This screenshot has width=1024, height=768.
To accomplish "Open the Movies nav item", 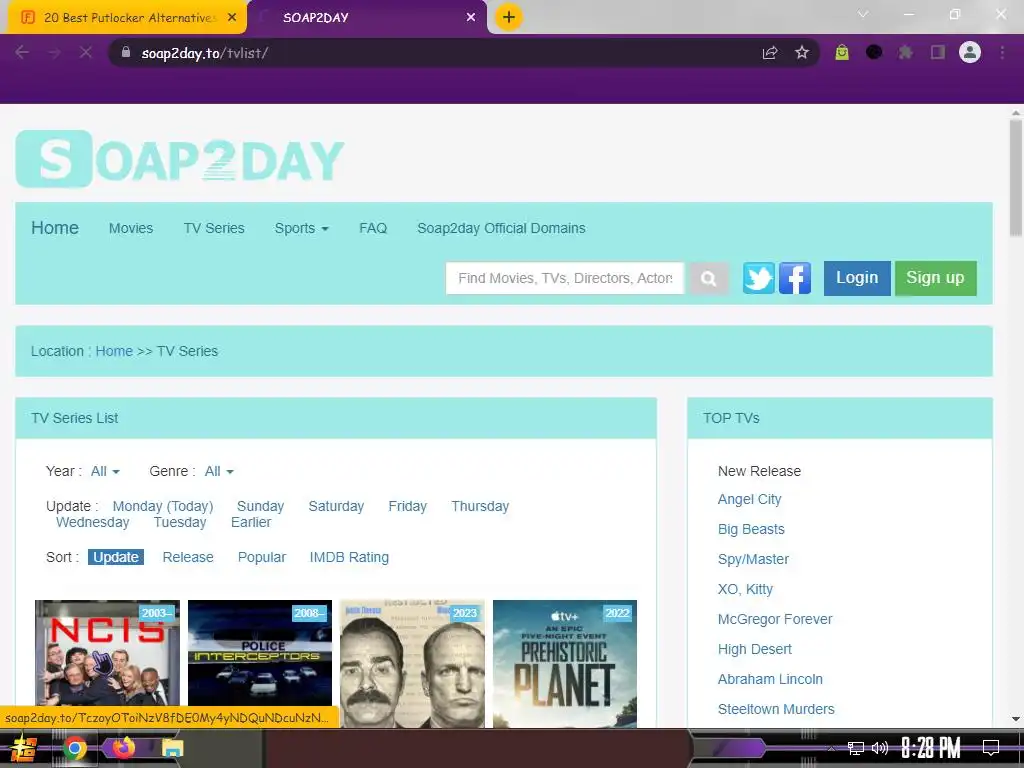I will tap(131, 228).
